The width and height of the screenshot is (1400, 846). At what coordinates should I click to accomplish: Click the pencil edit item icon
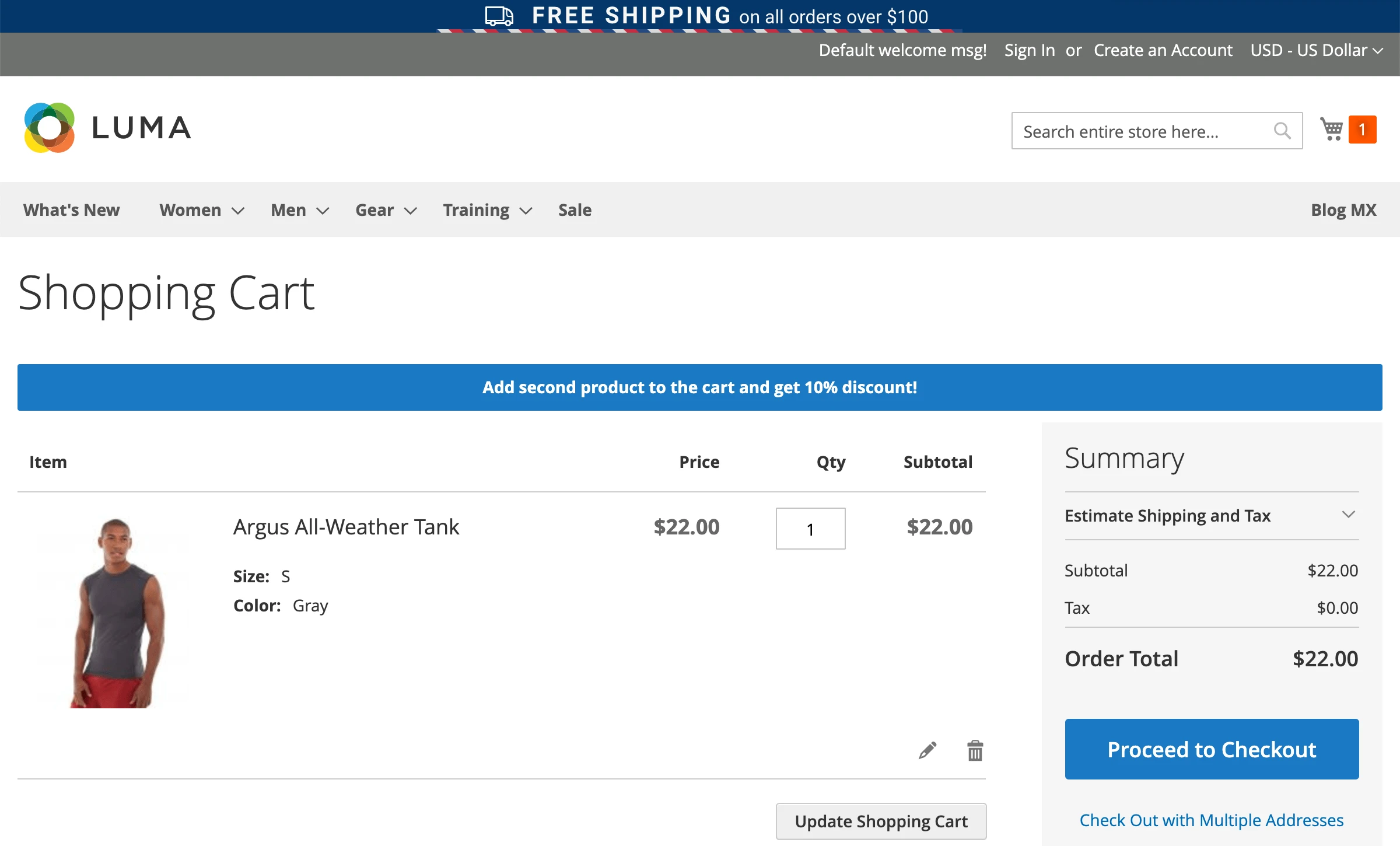tap(927, 750)
